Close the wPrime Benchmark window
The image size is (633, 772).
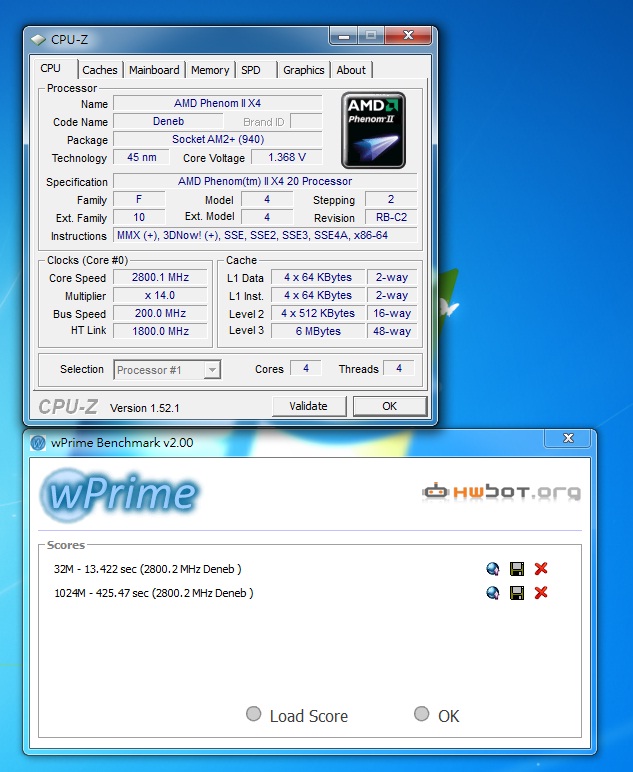tap(569, 438)
